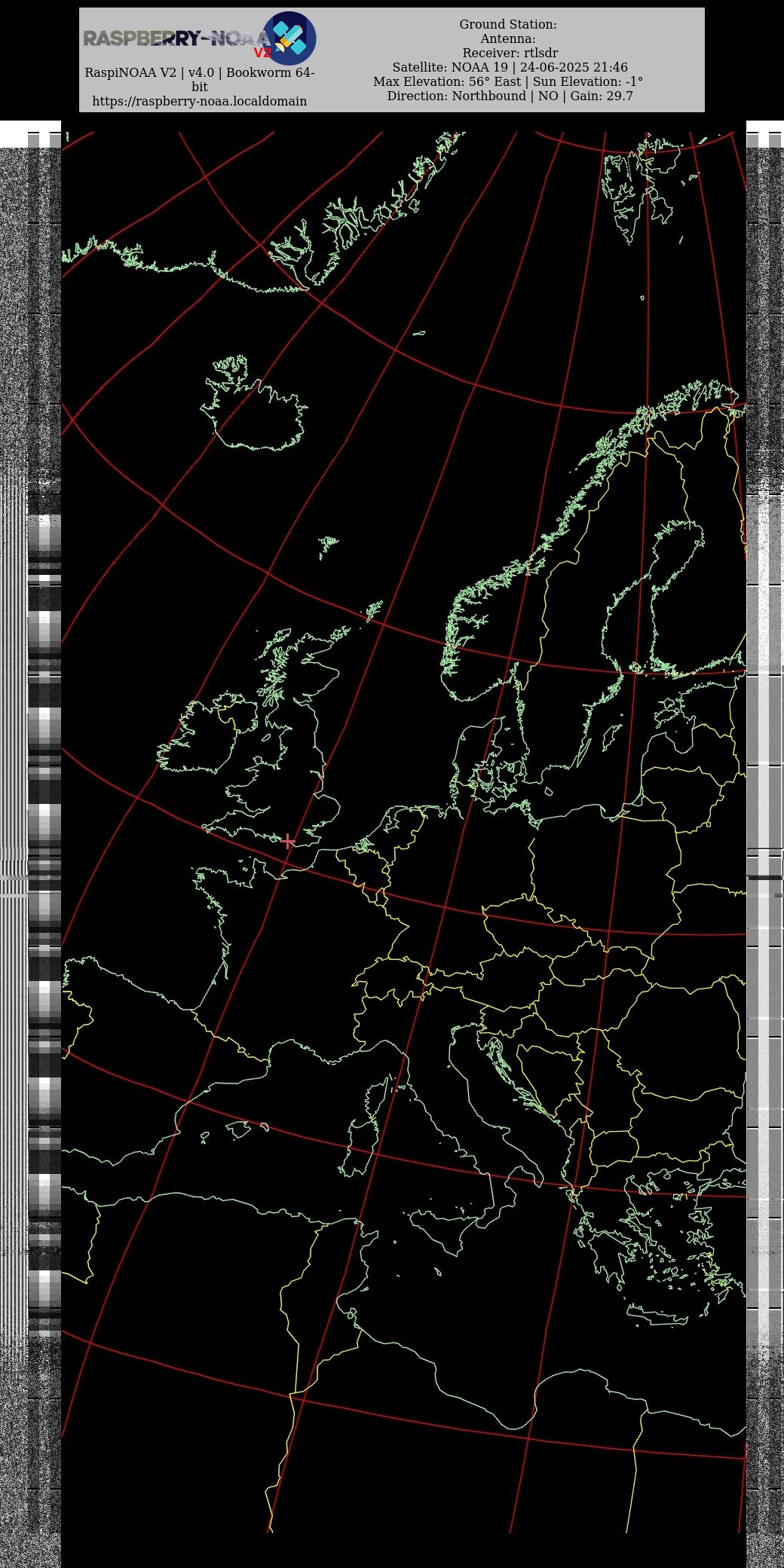Viewport: 784px width, 1568px height.
Task: Click the 'Receiver: rtlsdr' line
Action: [510, 53]
